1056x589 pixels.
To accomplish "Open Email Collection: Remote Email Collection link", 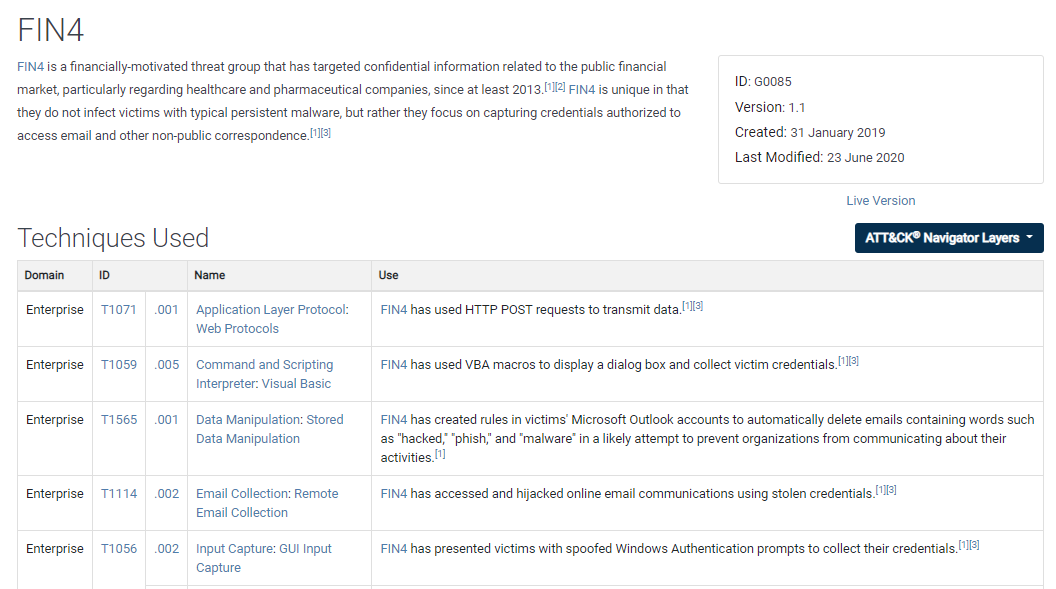I will (267, 504).
